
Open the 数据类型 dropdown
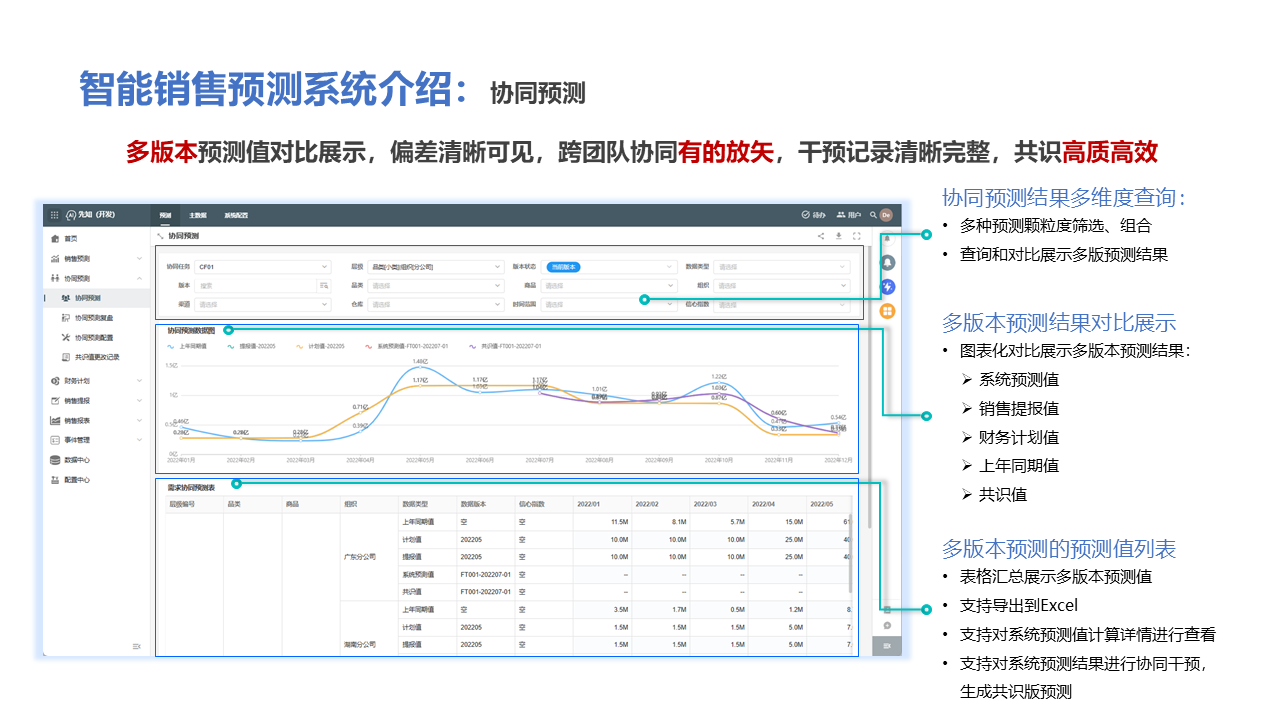[781, 267]
